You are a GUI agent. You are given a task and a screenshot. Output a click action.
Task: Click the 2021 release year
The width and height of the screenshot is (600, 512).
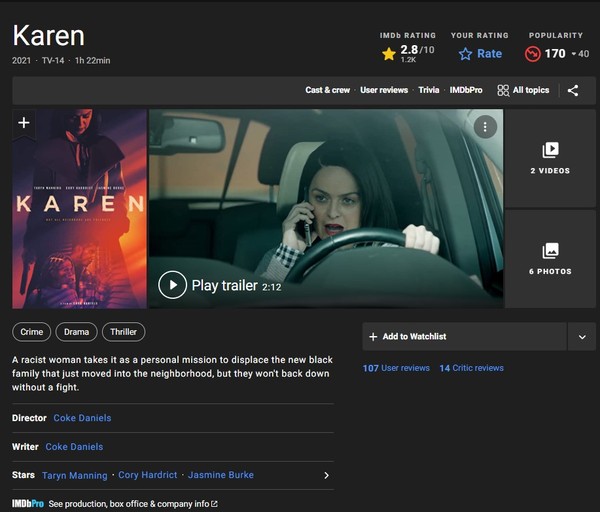tap(21, 60)
